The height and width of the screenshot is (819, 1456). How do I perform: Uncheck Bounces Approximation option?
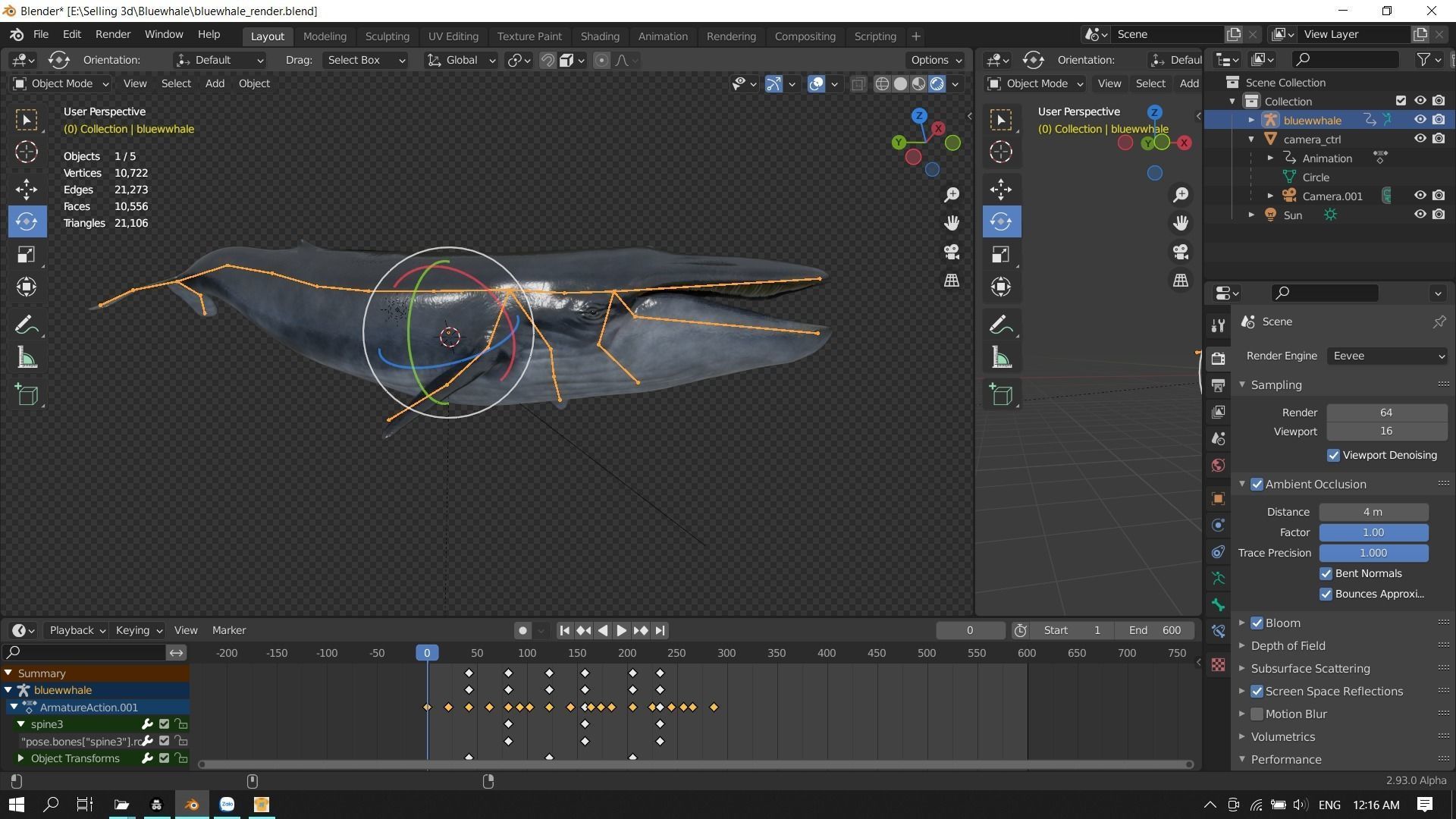tap(1326, 595)
